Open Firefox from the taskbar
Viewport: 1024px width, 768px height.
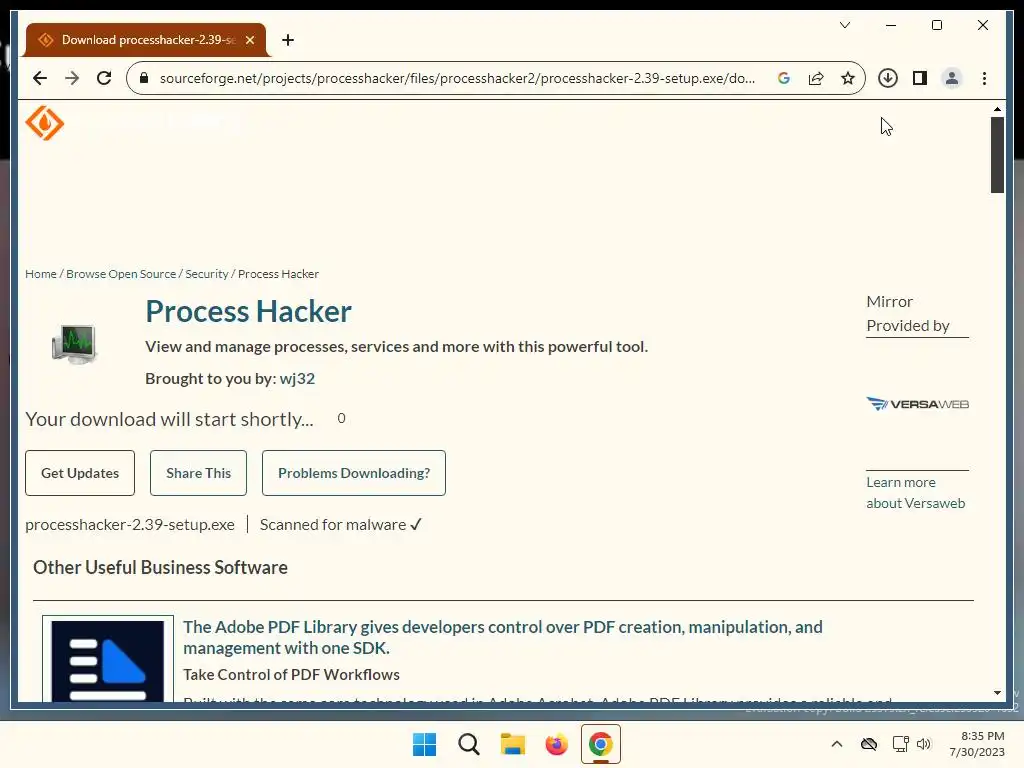pos(556,744)
